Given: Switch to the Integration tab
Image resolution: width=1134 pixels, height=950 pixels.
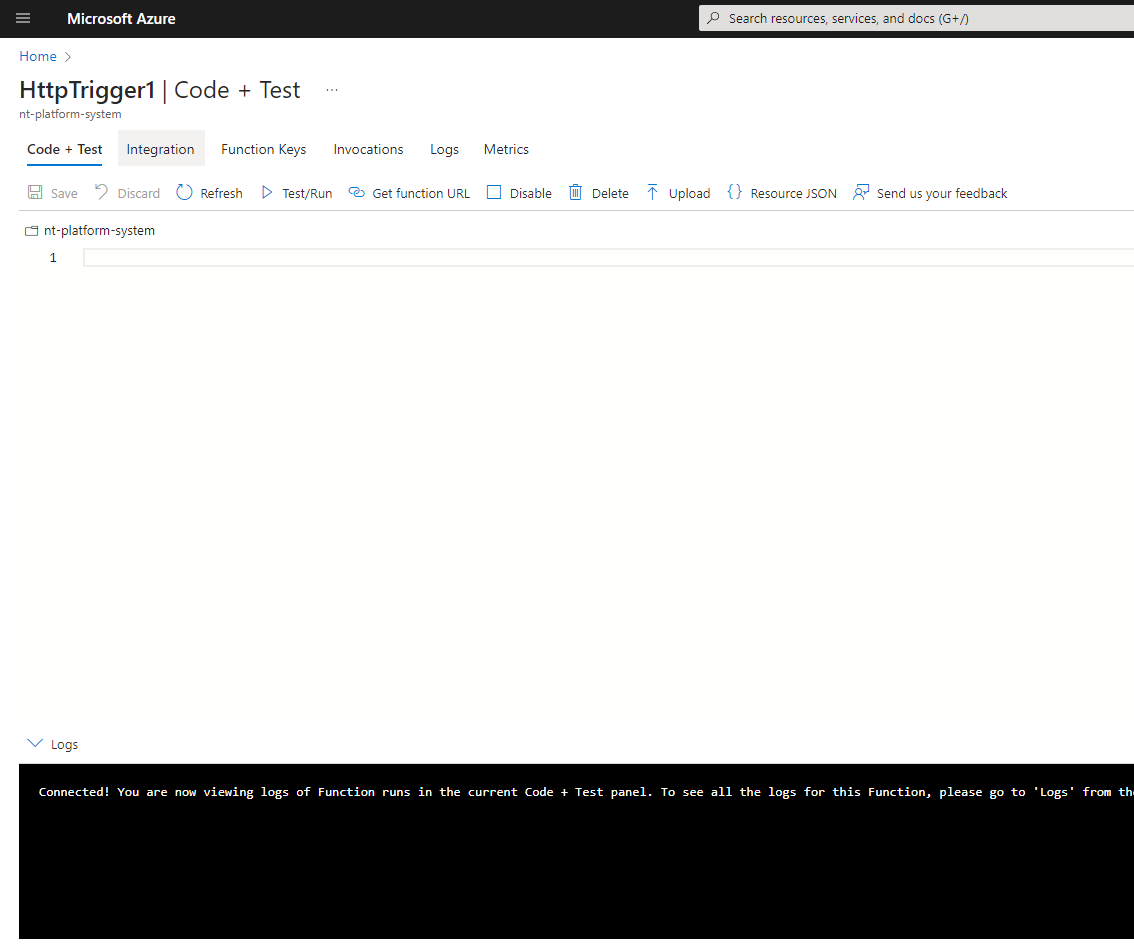Looking at the screenshot, I should coord(161,149).
